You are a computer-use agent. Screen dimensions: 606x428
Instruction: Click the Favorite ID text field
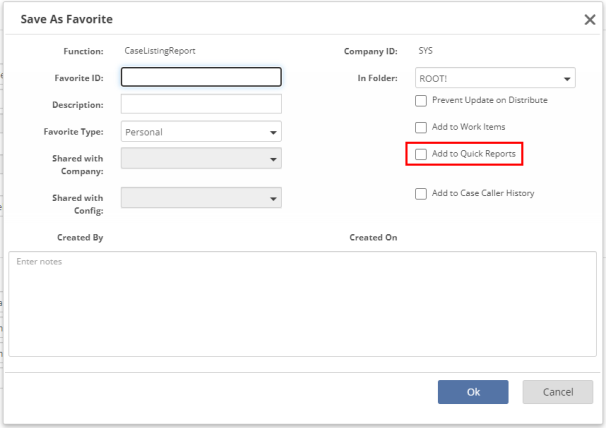[x=201, y=77]
